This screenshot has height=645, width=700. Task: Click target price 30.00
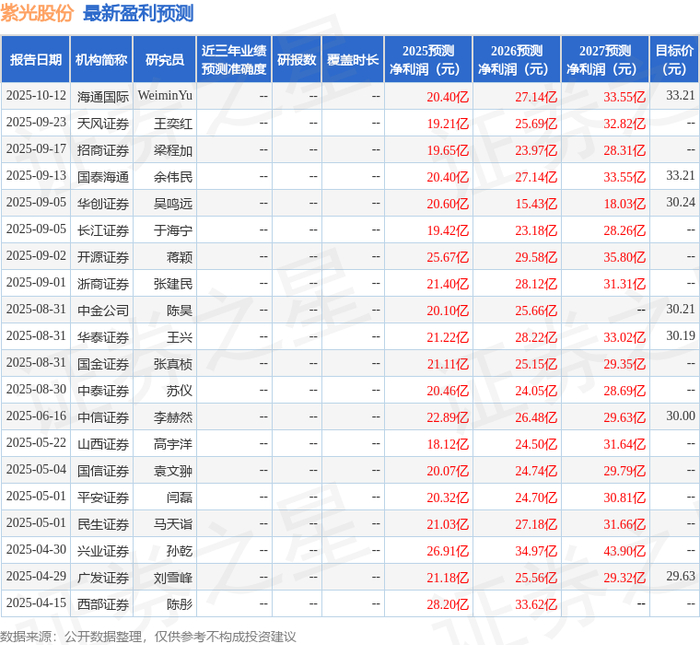point(681,416)
